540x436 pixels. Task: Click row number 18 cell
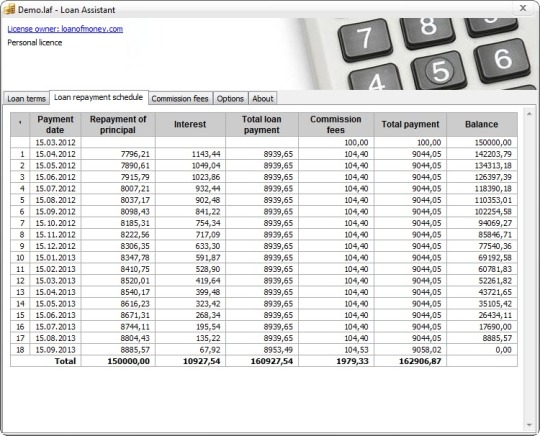tap(20, 350)
